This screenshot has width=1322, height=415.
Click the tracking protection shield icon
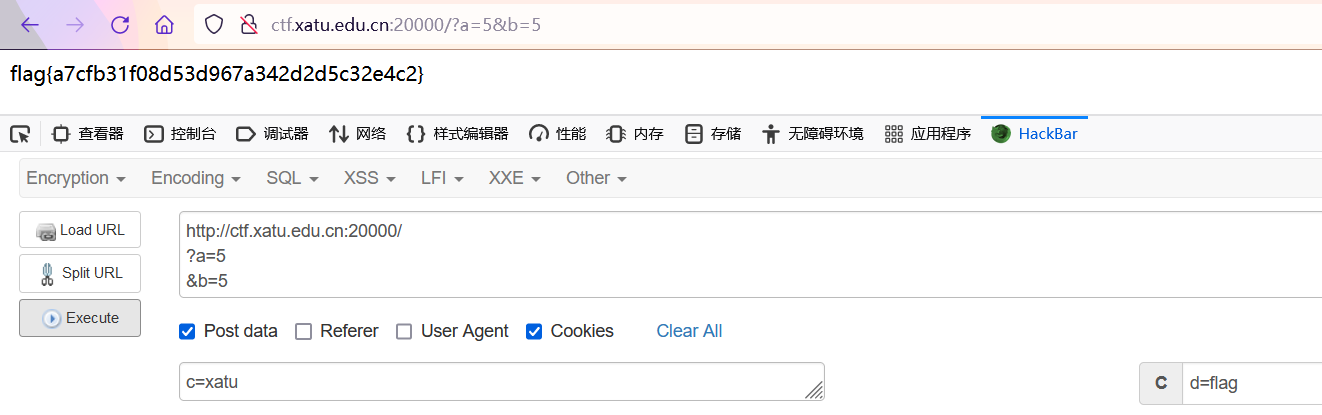tap(213, 25)
